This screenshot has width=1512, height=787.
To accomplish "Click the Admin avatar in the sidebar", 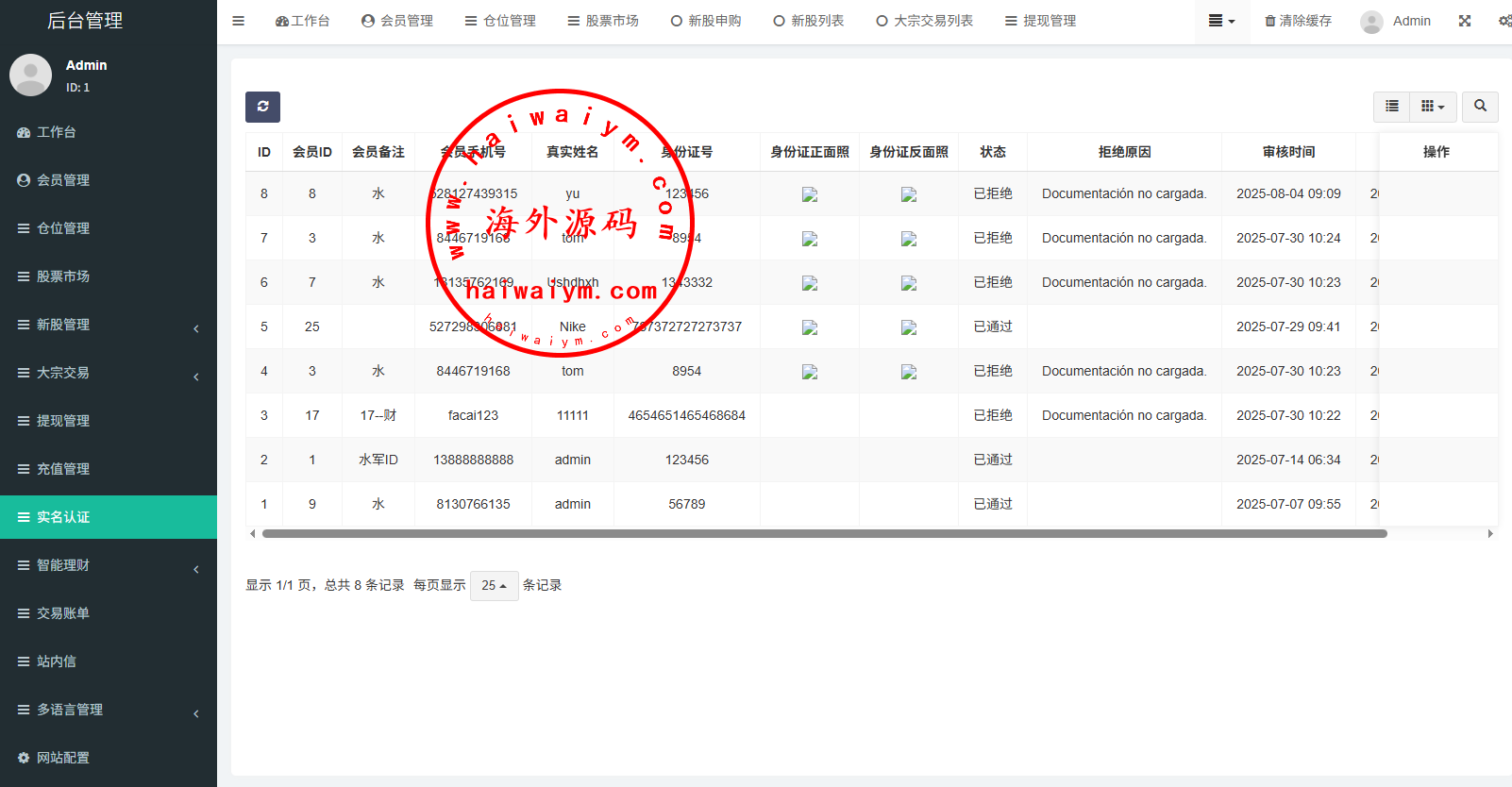I will (30, 75).
